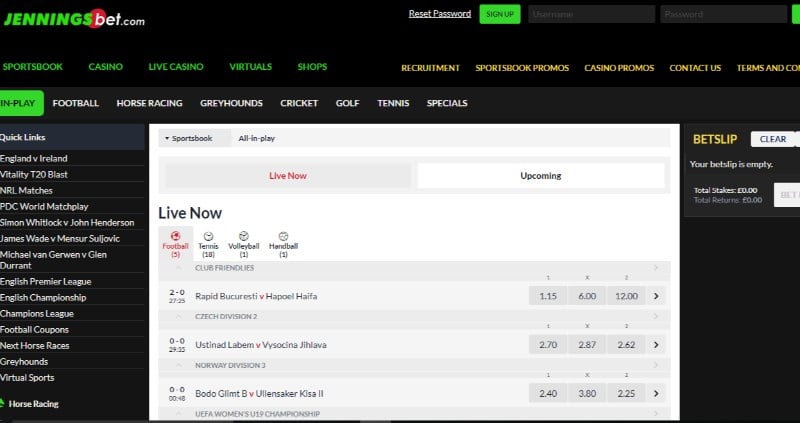The width and height of the screenshot is (800, 423).
Task: Bet on Vysocina Jihlava win at 2.62
Action: click(x=627, y=345)
